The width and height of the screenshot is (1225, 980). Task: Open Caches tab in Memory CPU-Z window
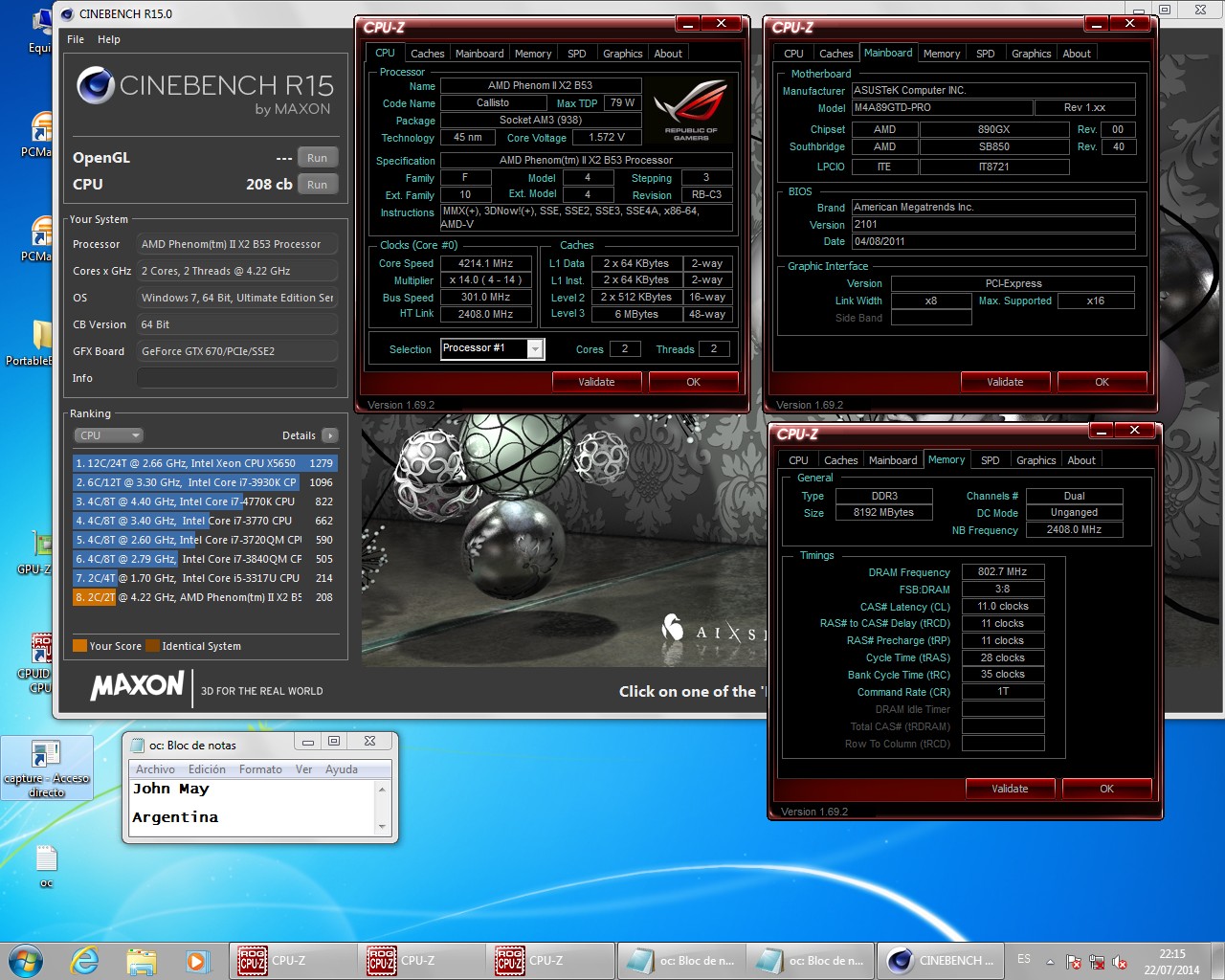[840, 460]
